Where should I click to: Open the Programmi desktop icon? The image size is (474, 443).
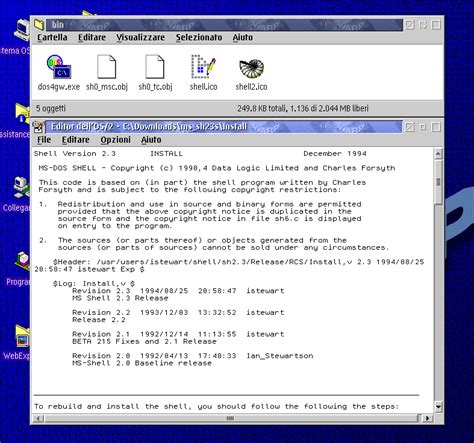tap(22, 262)
